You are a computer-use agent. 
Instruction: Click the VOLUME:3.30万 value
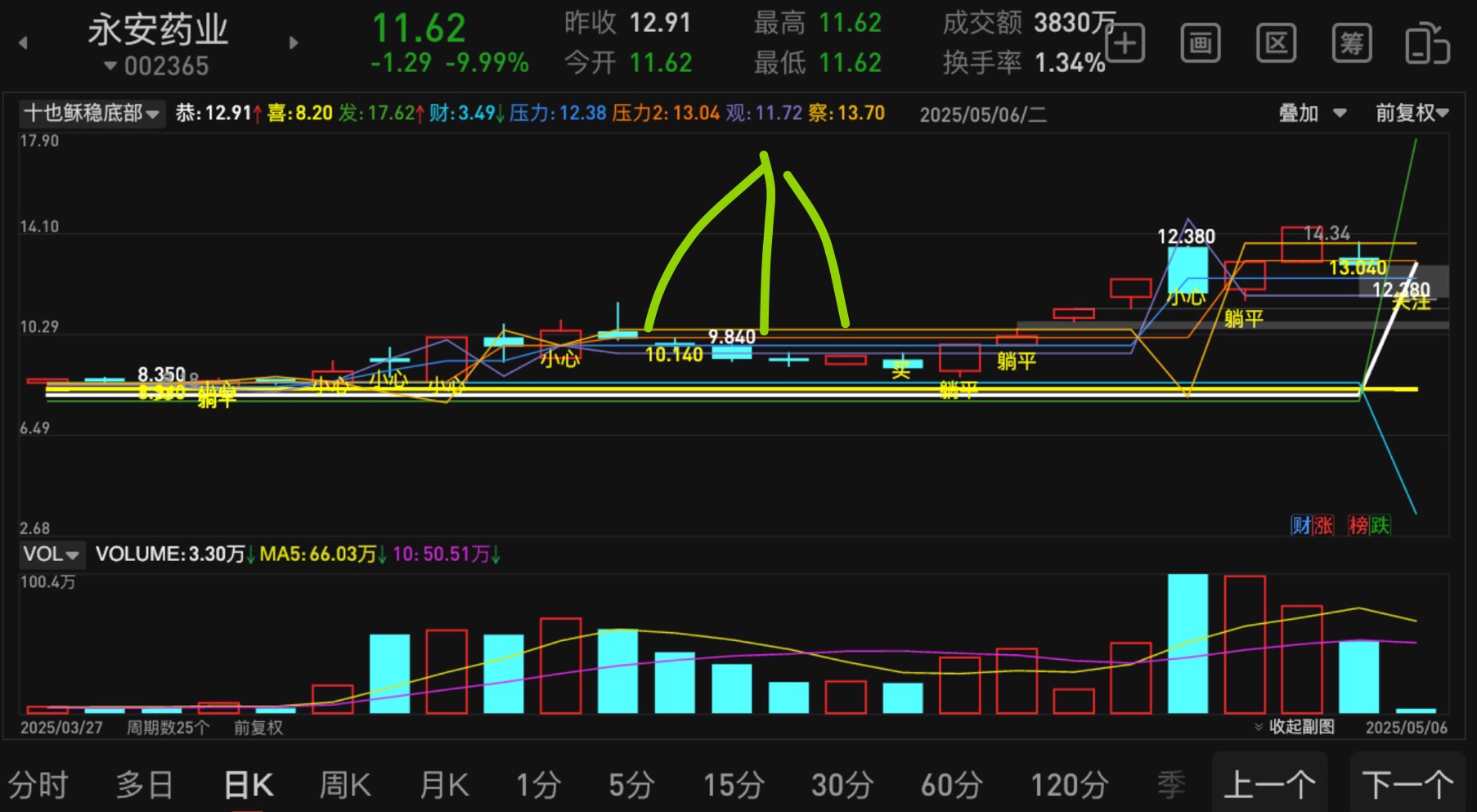tap(174, 554)
